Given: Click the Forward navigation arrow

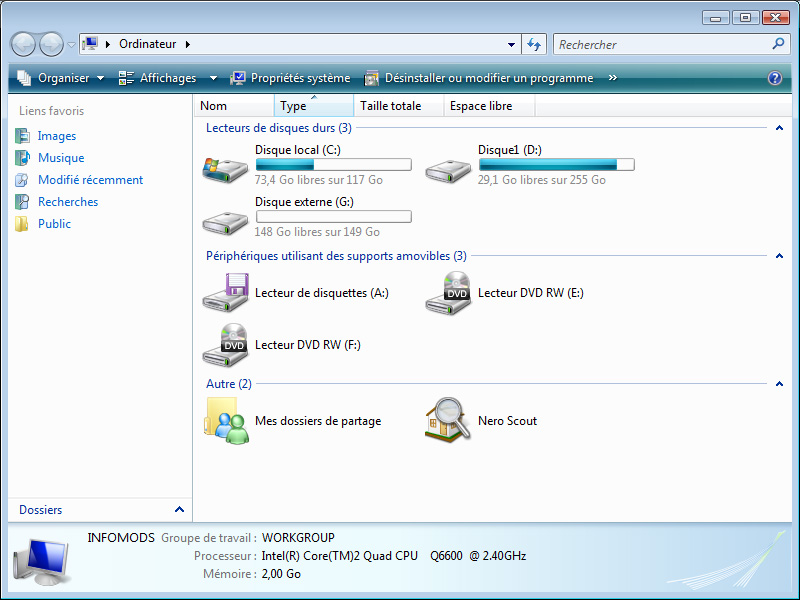Looking at the screenshot, I should click(52, 44).
